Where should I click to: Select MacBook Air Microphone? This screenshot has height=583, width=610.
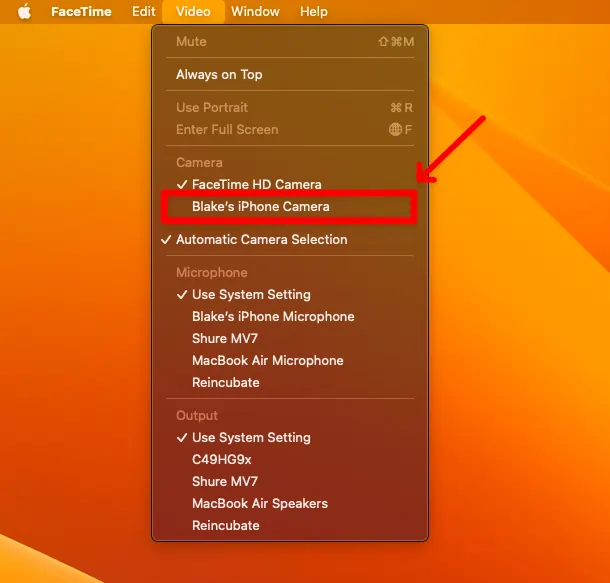pyautogui.click(x=290, y=361)
